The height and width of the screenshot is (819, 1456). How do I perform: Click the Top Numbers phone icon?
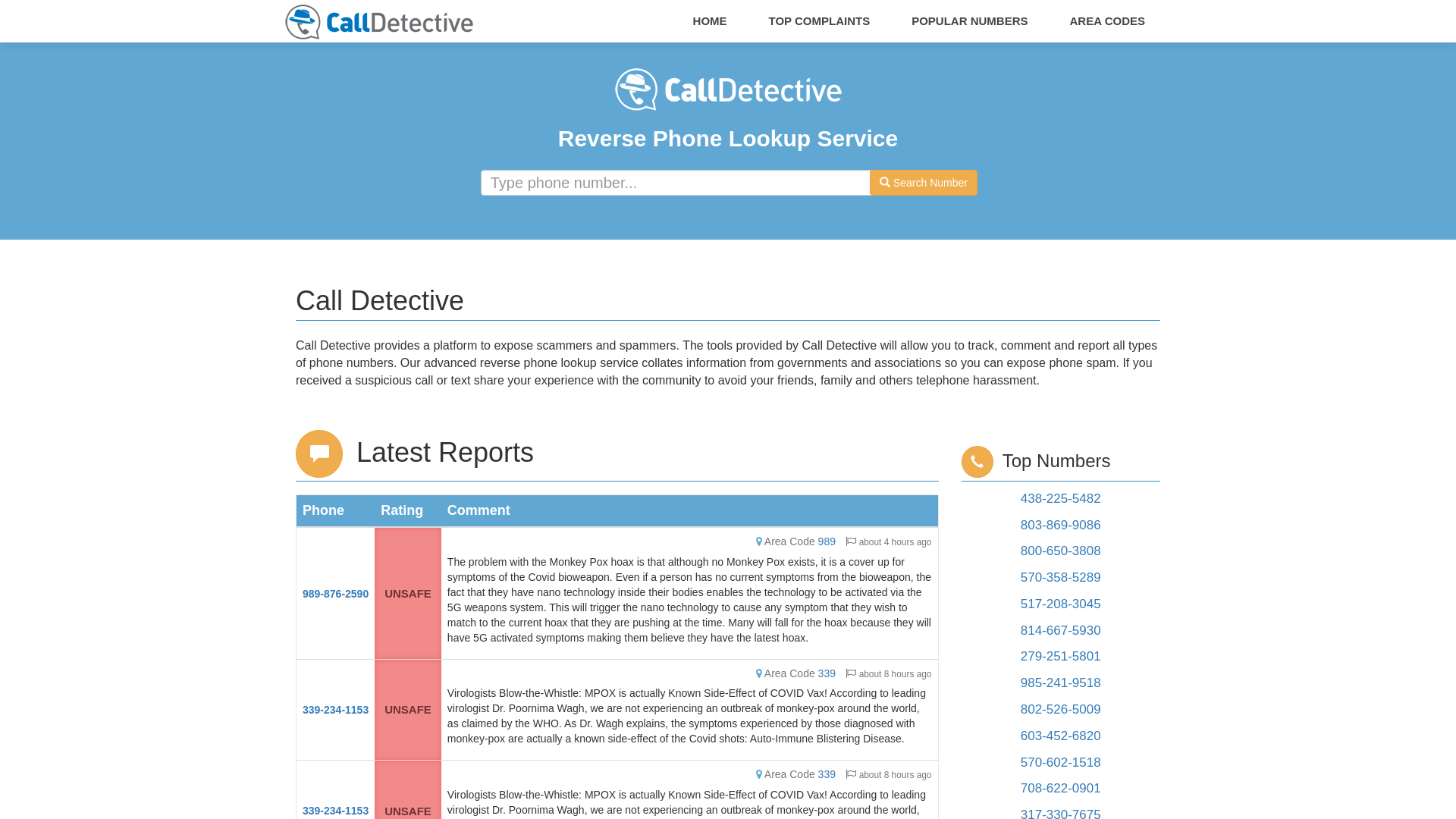coord(977,461)
